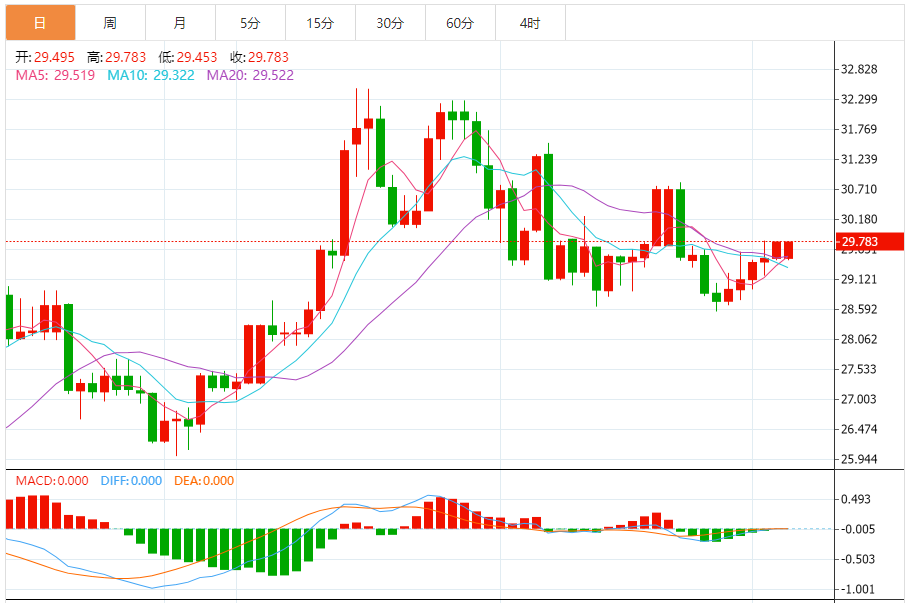Click the MA20: 29.522 indicator label

pos(250,75)
